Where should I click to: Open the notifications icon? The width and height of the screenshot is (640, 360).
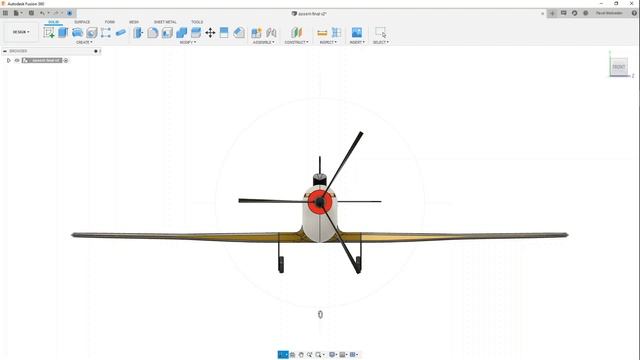pos(585,13)
